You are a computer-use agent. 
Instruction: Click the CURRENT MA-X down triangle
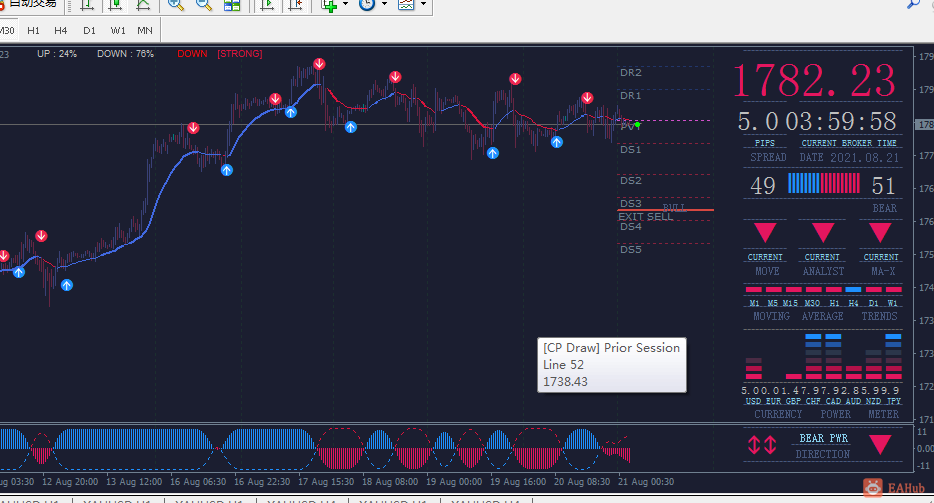click(x=880, y=232)
